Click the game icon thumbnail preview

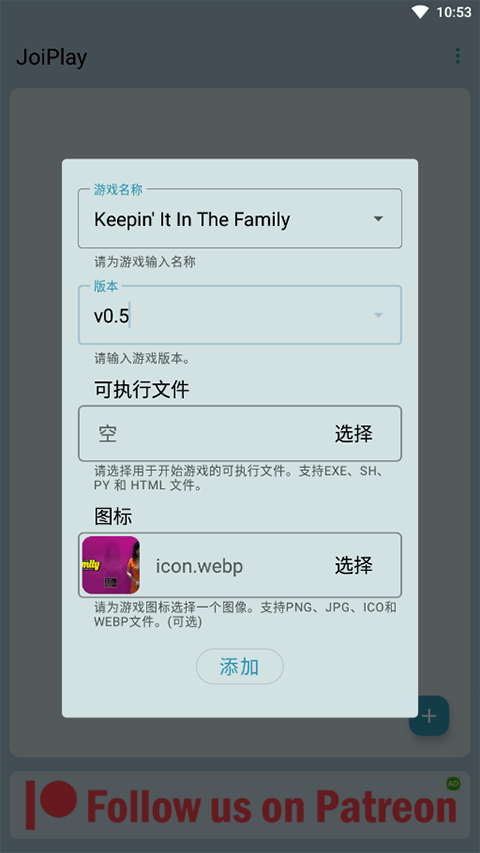coord(111,565)
